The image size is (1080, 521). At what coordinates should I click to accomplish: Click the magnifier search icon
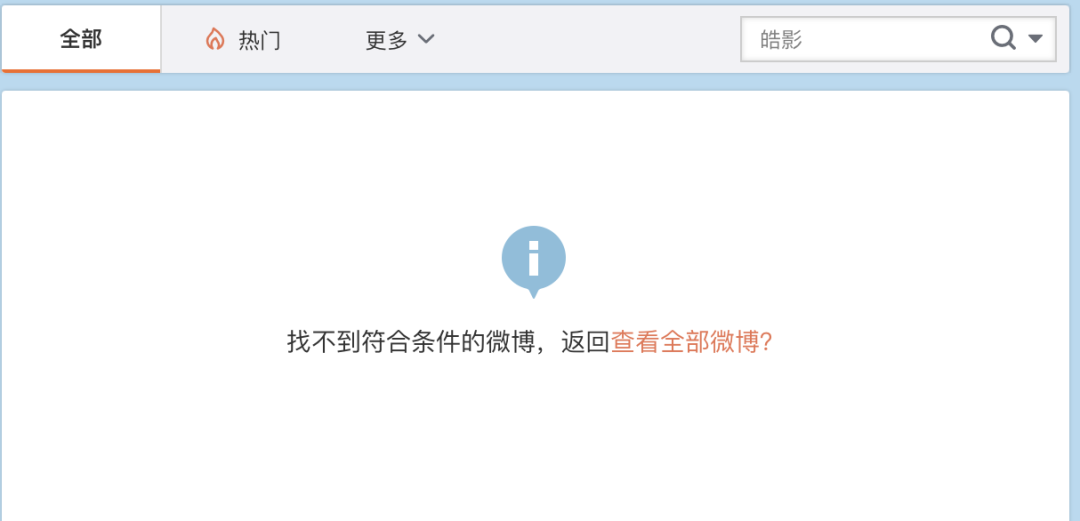(x=1004, y=38)
